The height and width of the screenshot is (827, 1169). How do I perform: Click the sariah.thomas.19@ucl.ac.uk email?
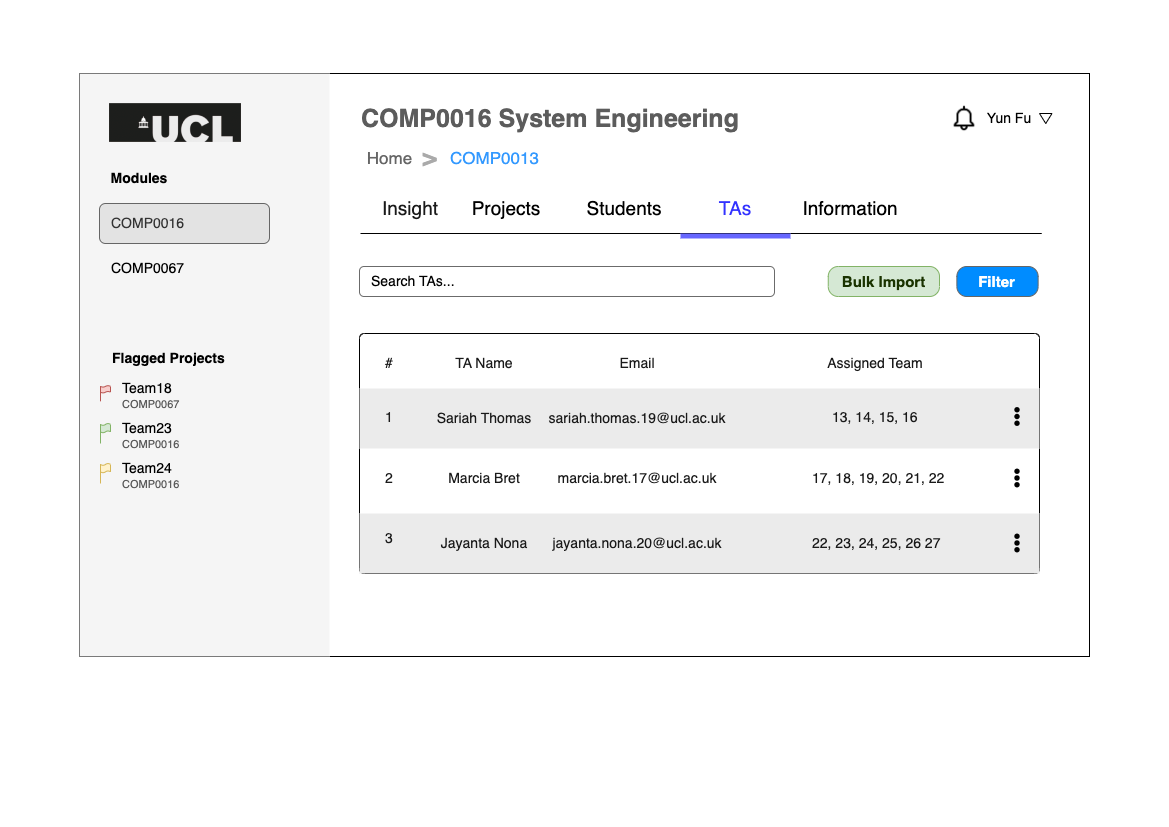637,418
